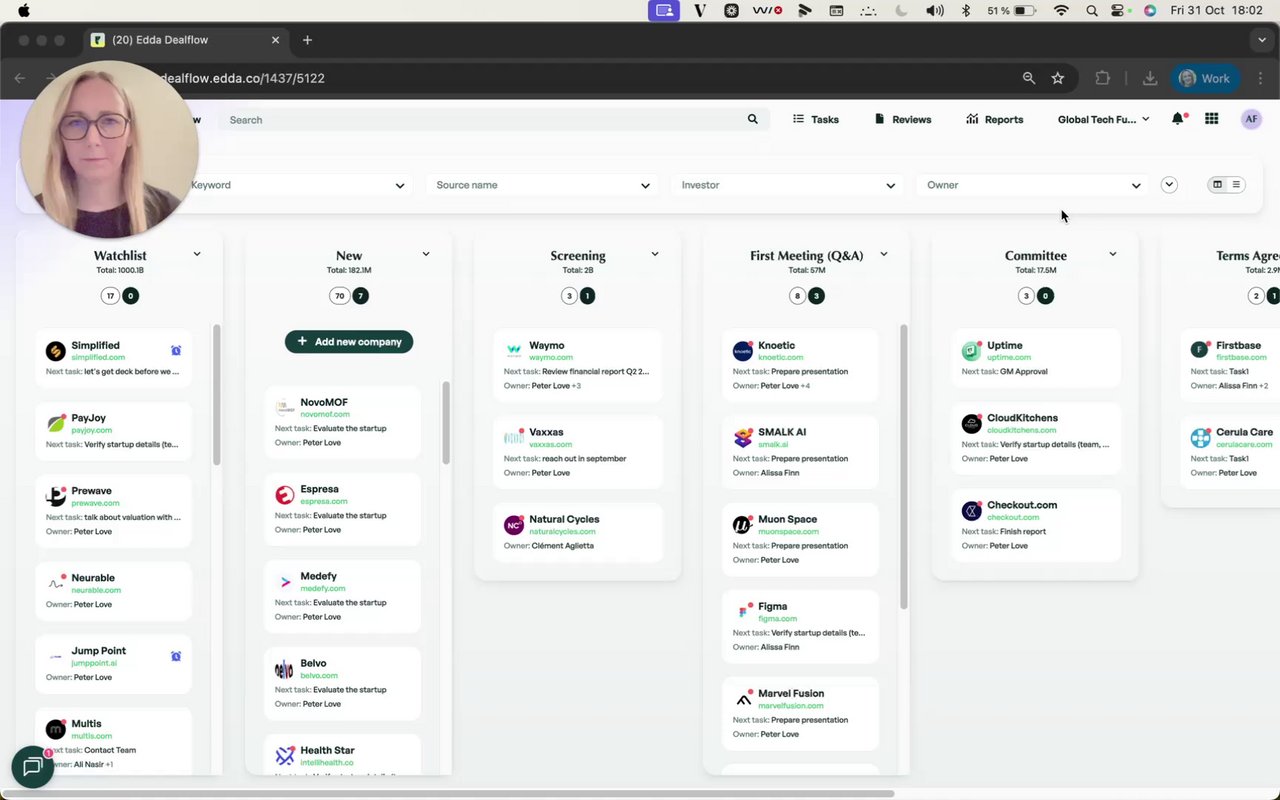The width and height of the screenshot is (1280, 800).
Task: Click the horizontal board scrollbar
Action: [x=447, y=794]
